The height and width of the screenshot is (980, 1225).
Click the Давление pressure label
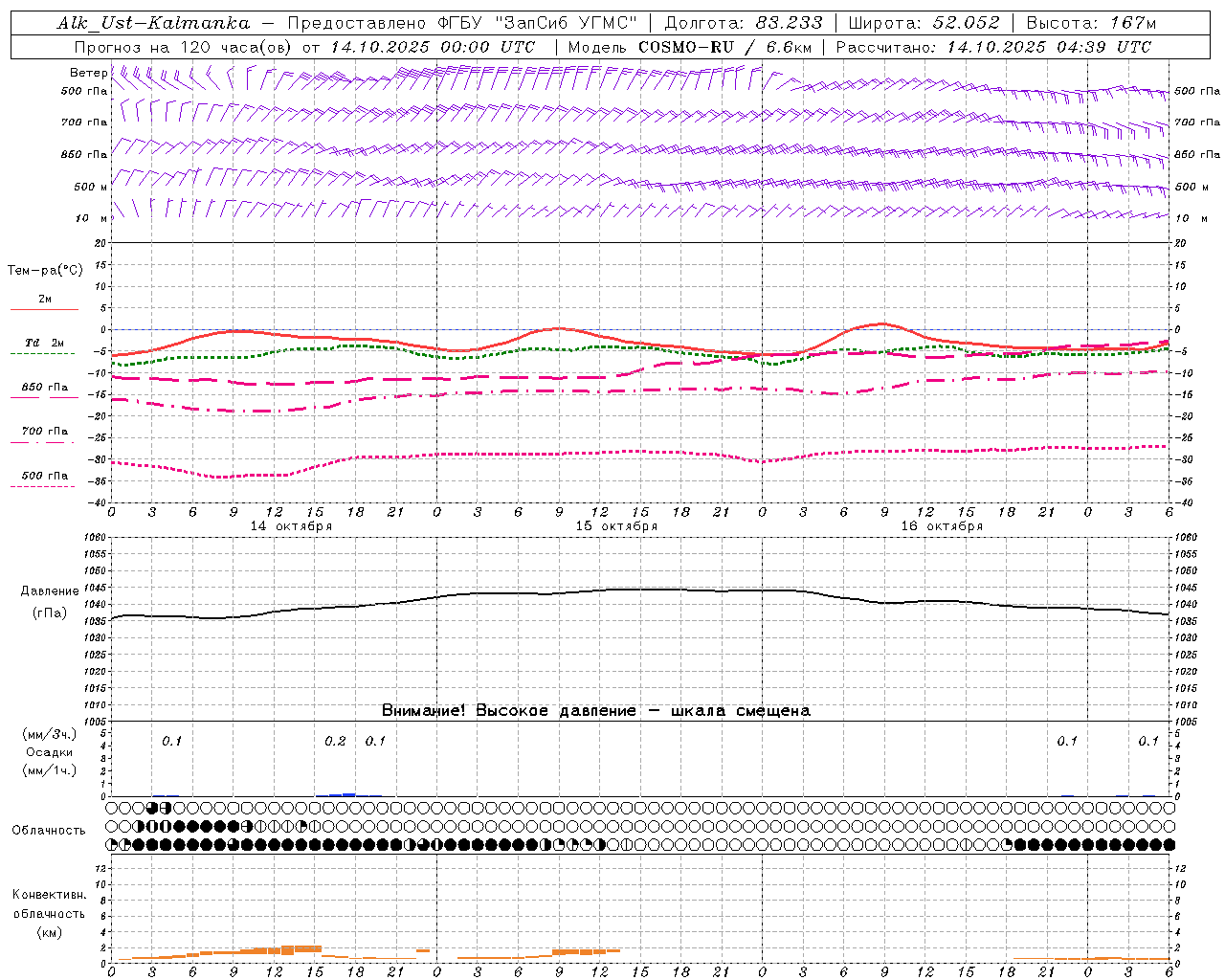[x=50, y=591]
